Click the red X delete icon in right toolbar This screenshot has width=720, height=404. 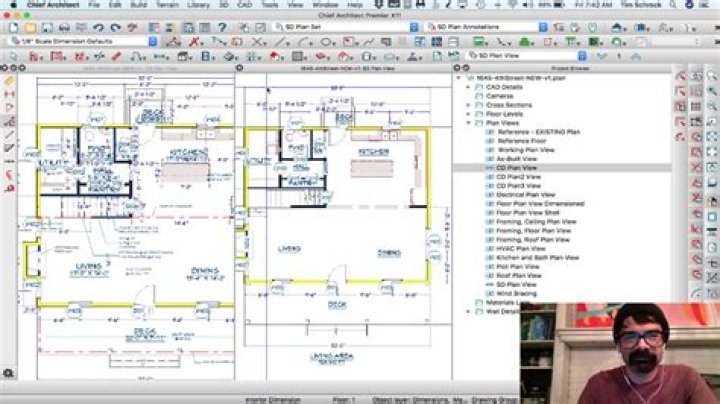coord(697,167)
